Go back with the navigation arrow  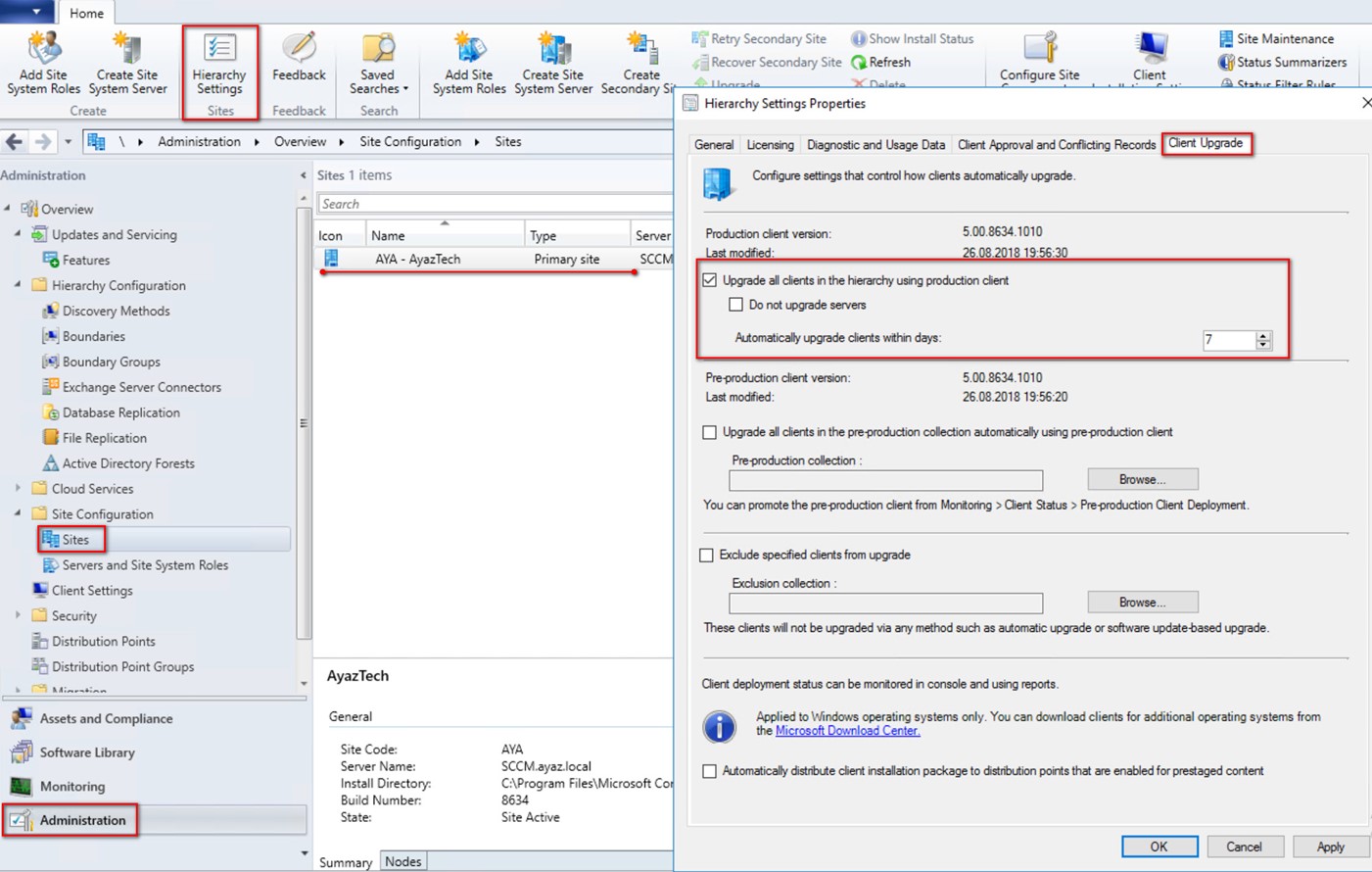[x=15, y=142]
